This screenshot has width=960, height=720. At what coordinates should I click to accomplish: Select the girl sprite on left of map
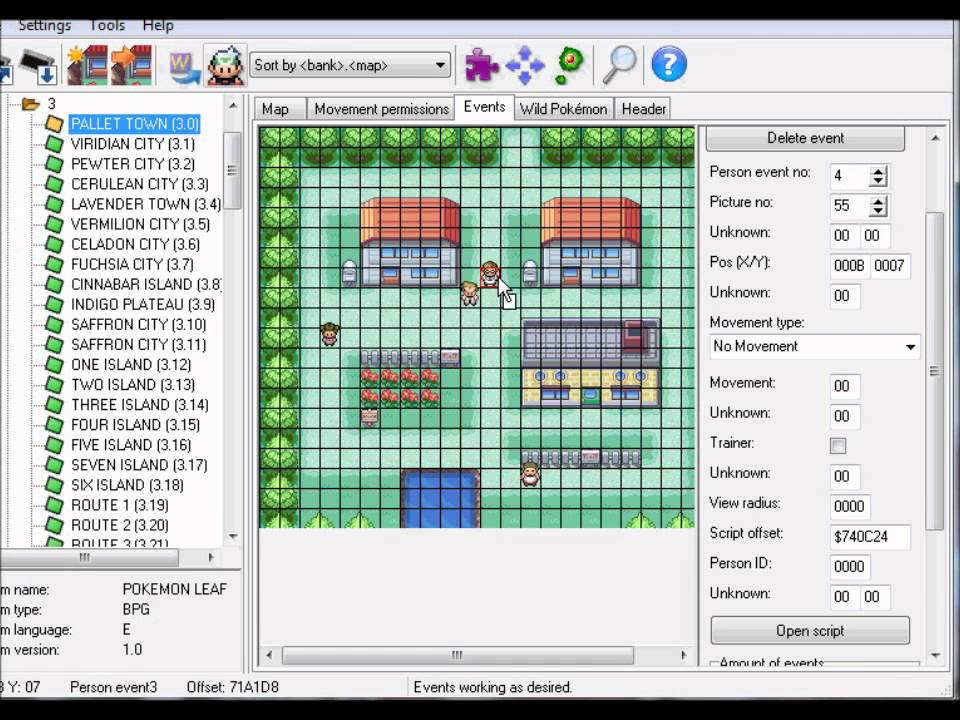[x=329, y=334]
